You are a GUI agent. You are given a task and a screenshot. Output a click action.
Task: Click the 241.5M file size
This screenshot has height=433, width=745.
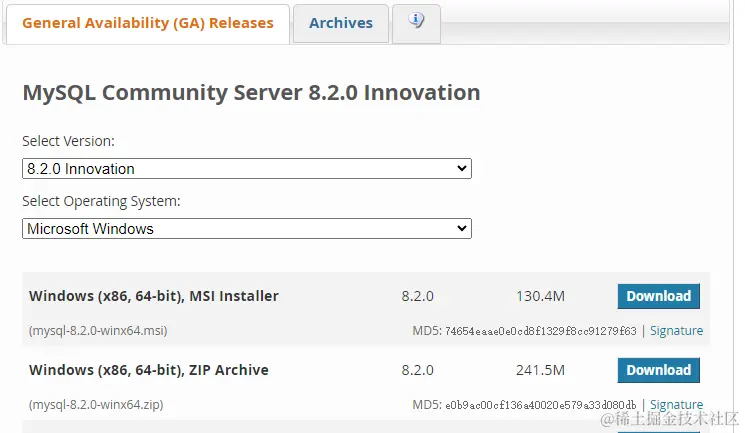tap(540, 370)
